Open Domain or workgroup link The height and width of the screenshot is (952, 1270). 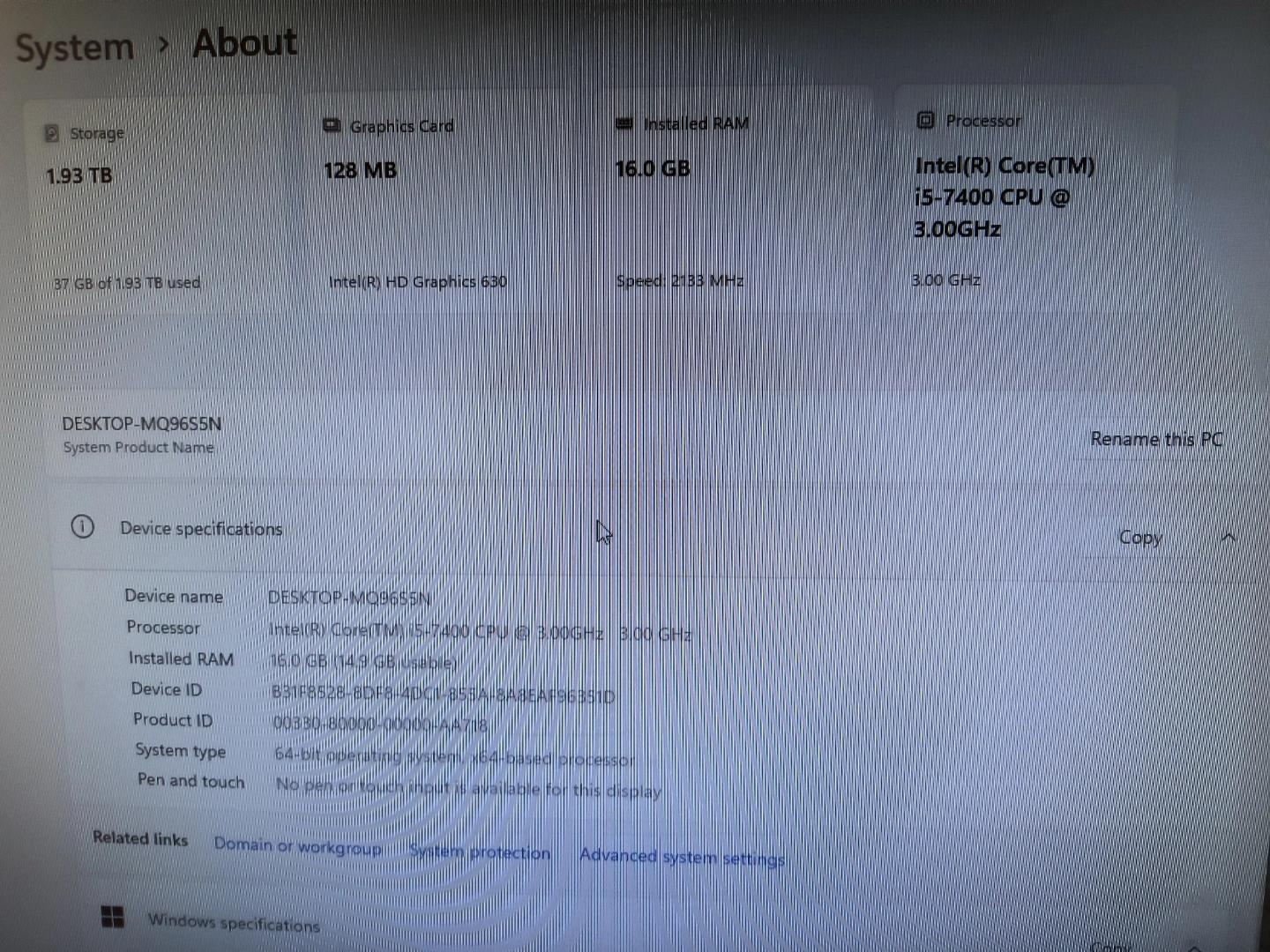[x=298, y=846]
